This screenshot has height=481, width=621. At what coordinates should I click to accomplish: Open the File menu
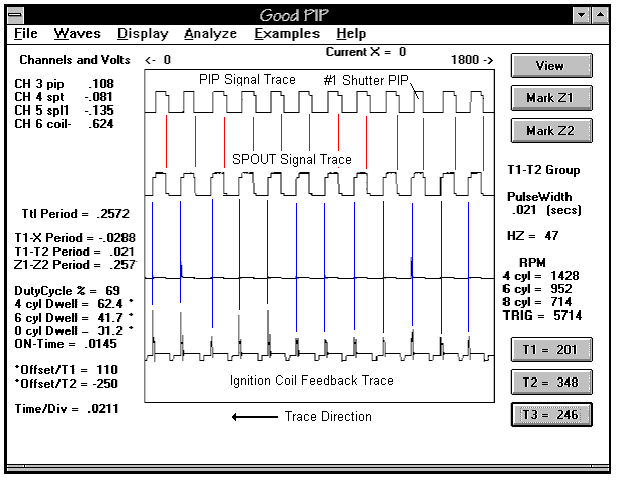pyautogui.click(x=26, y=34)
